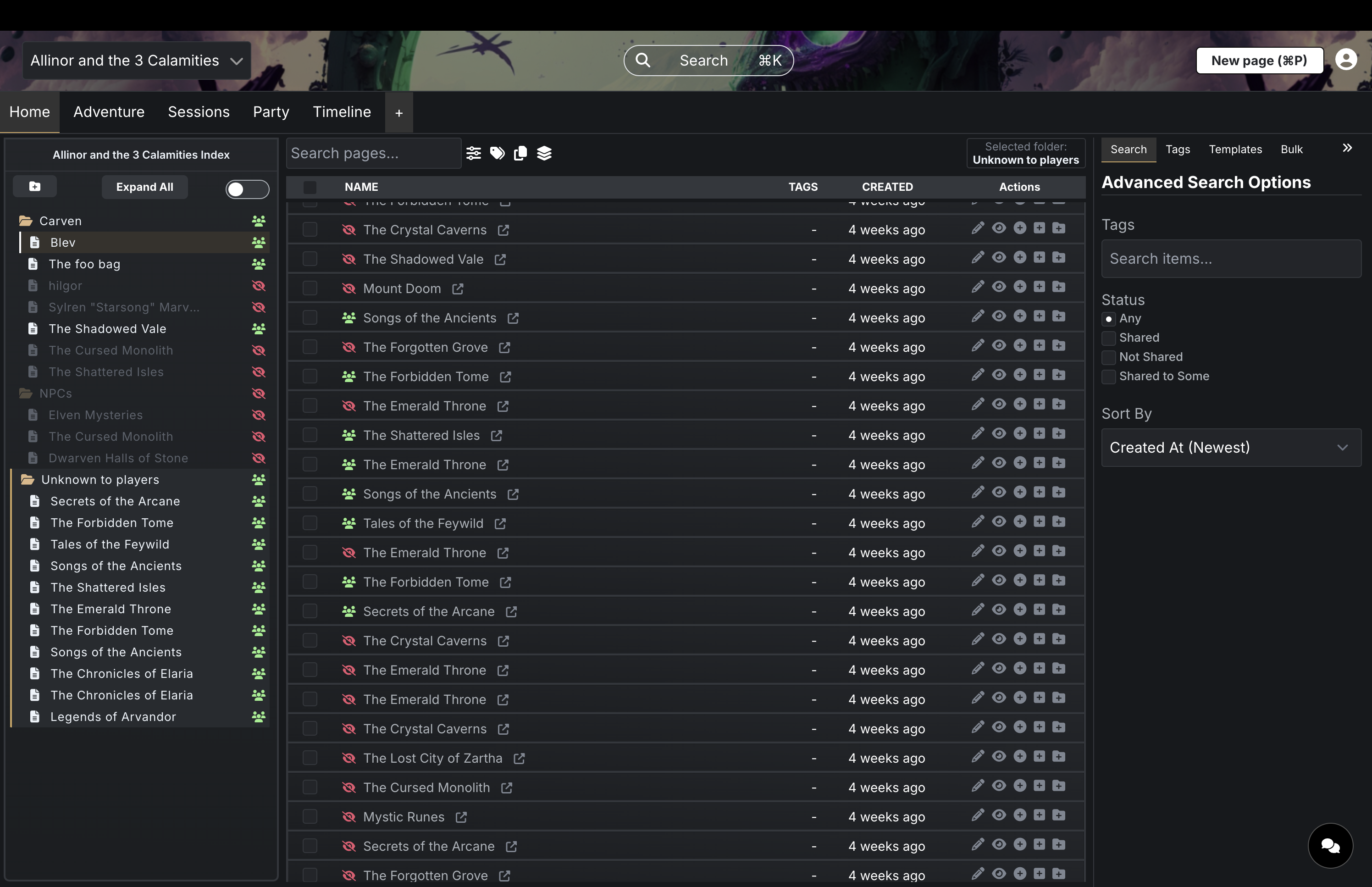Image resolution: width=1372 pixels, height=887 pixels.
Task: Switch to the Sessions tab
Action: tap(199, 112)
